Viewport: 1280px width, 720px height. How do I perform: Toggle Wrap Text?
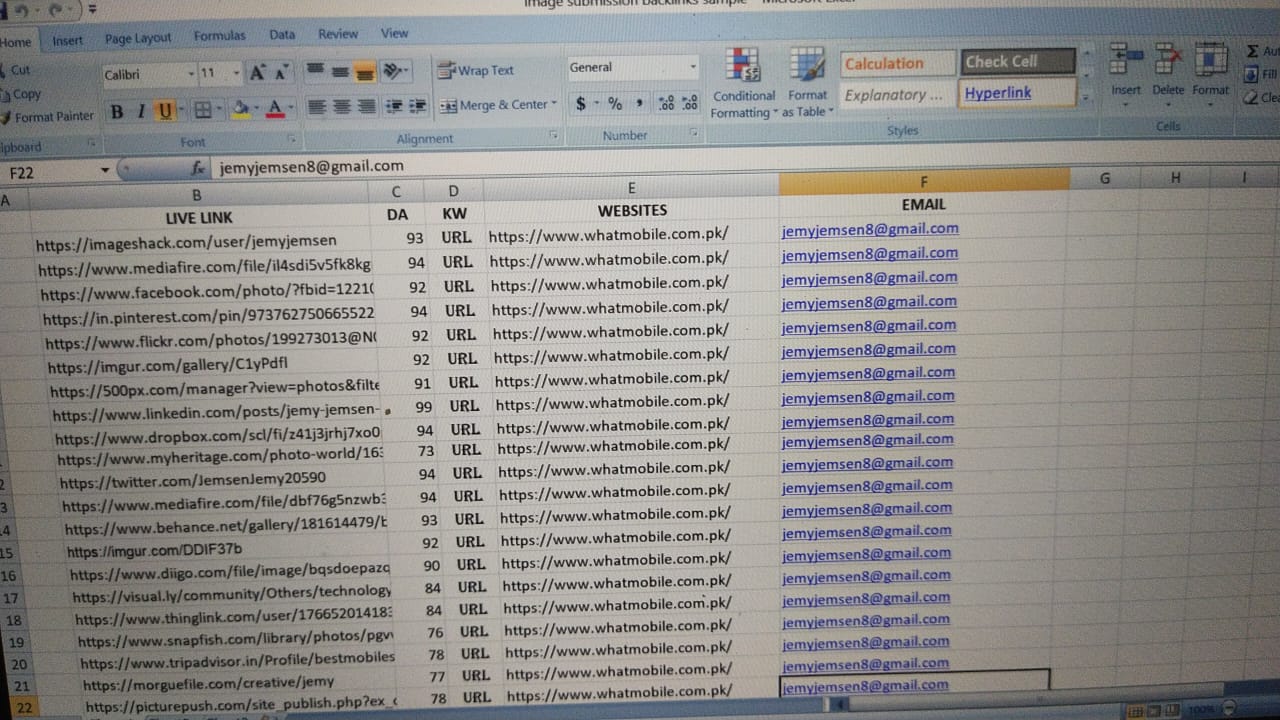[476, 70]
